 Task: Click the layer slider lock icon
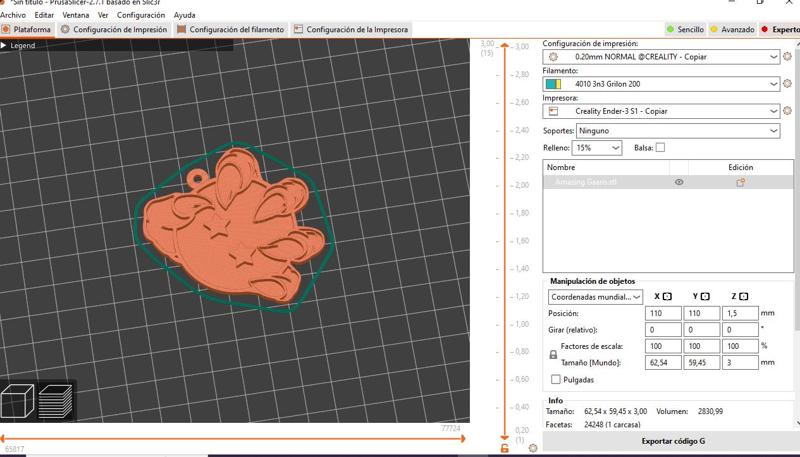504,448
